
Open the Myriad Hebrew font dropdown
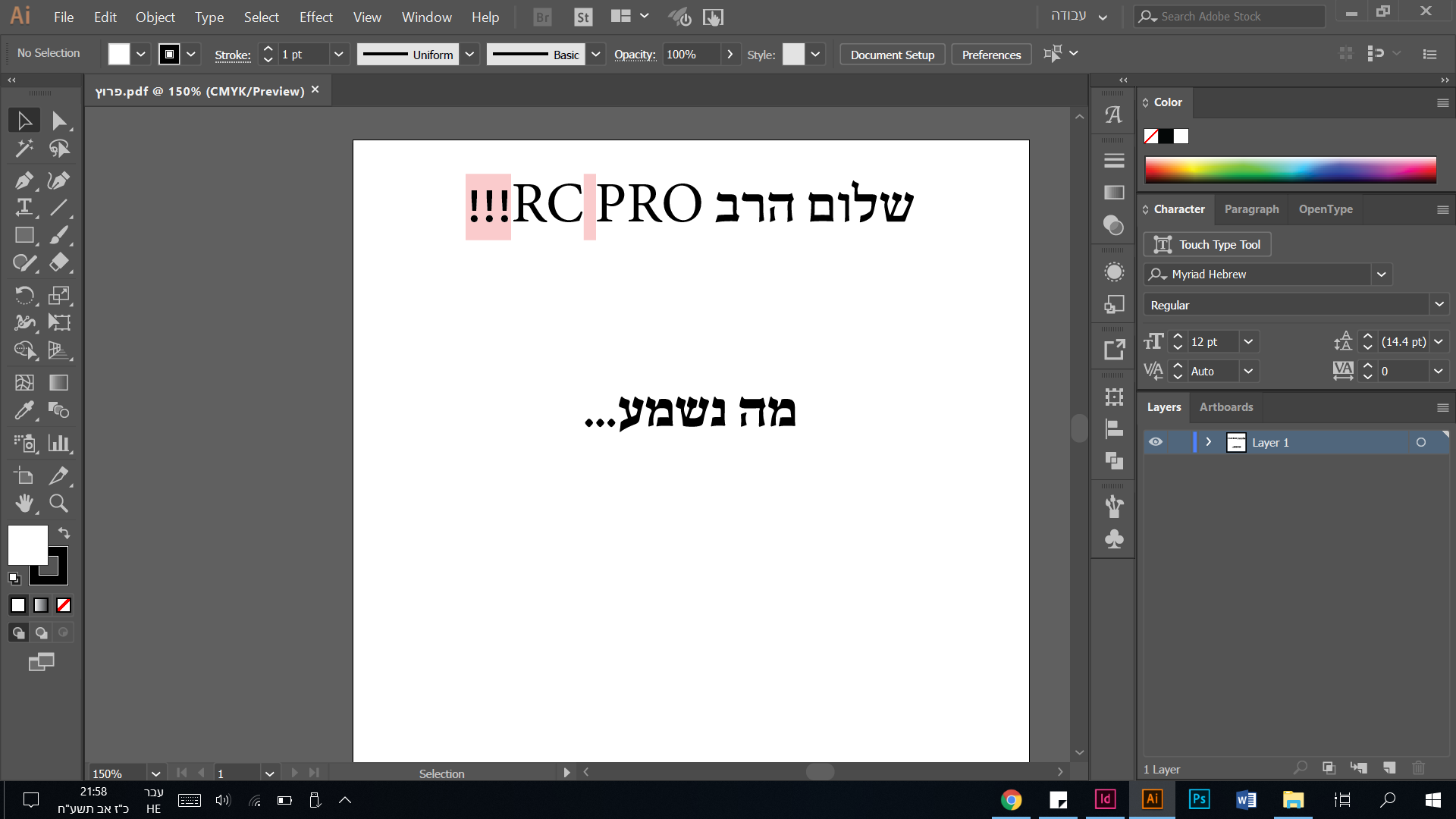click(1381, 274)
